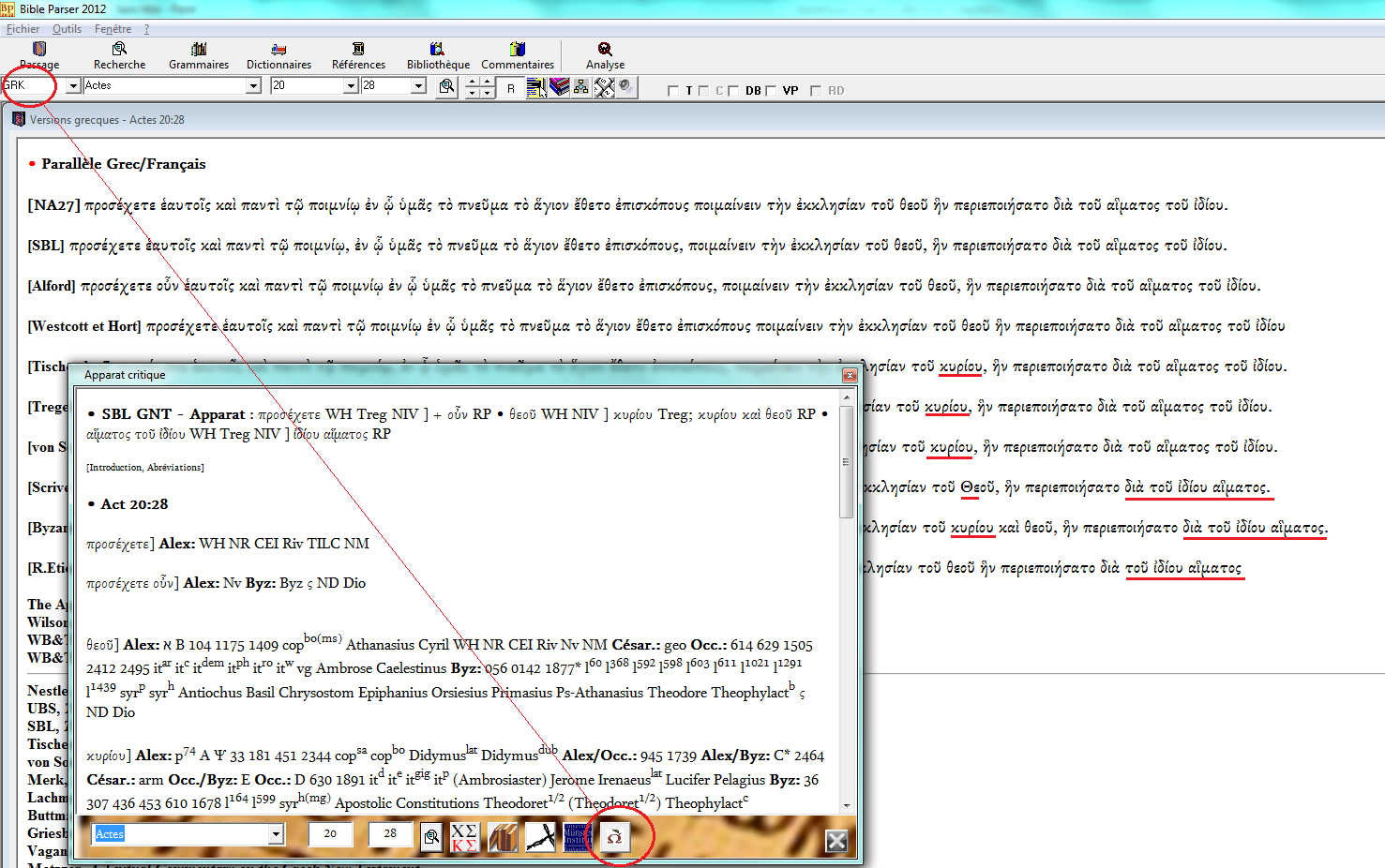
Task: Toggle the C checkbox
Action: (x=703, y=91)
